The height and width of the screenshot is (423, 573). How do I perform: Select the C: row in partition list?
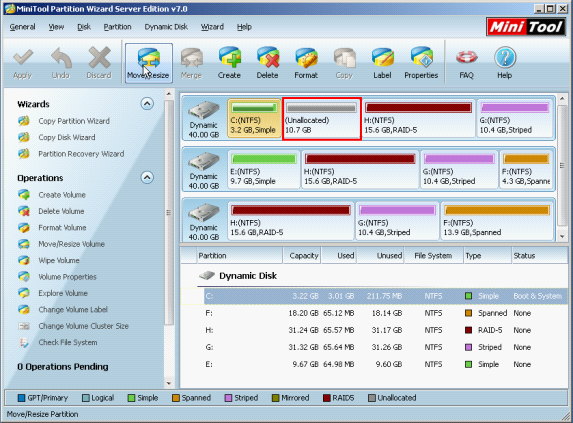click(374, 296)
